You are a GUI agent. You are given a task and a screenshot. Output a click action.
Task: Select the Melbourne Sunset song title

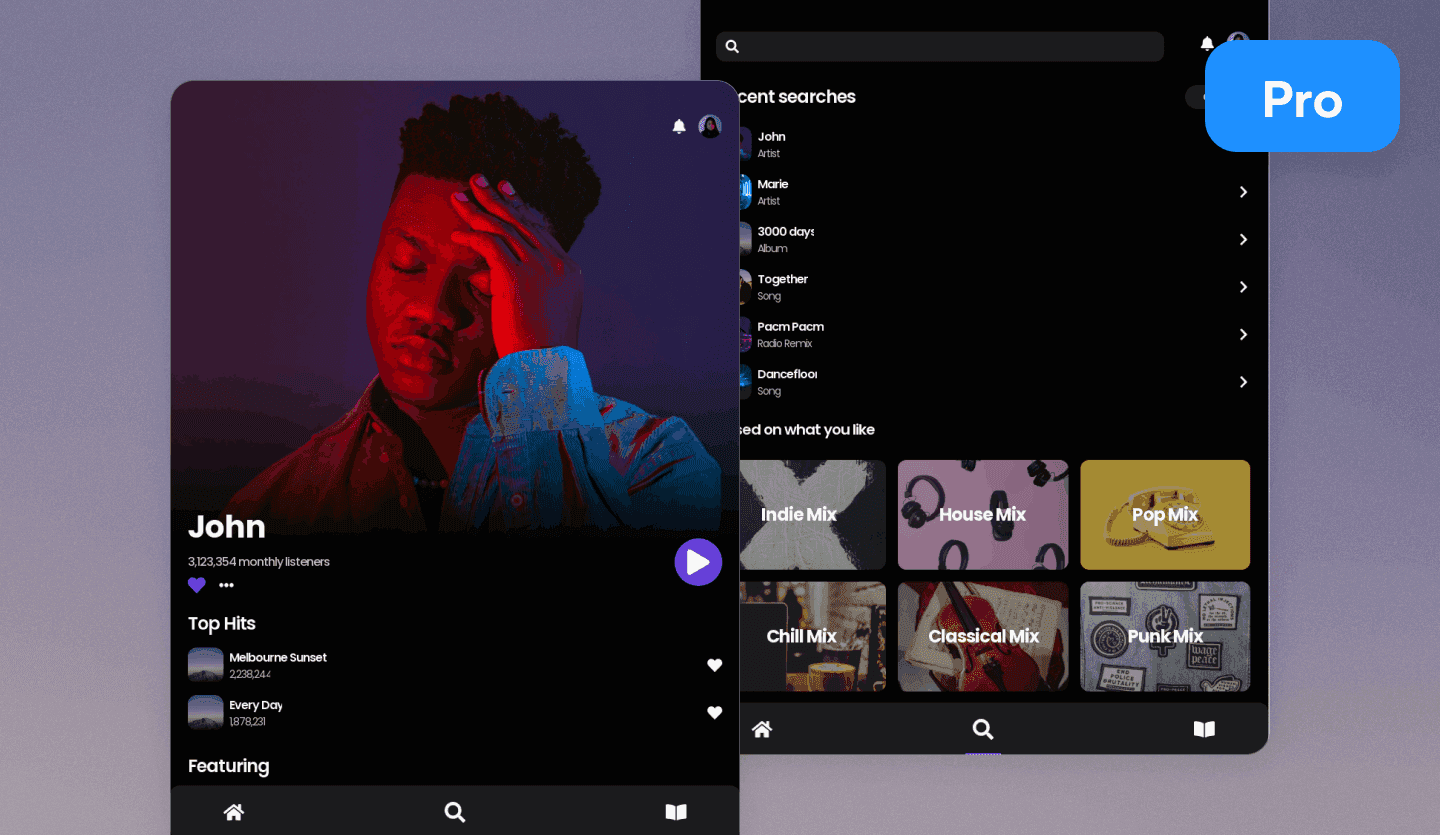[x=278, y=657]
